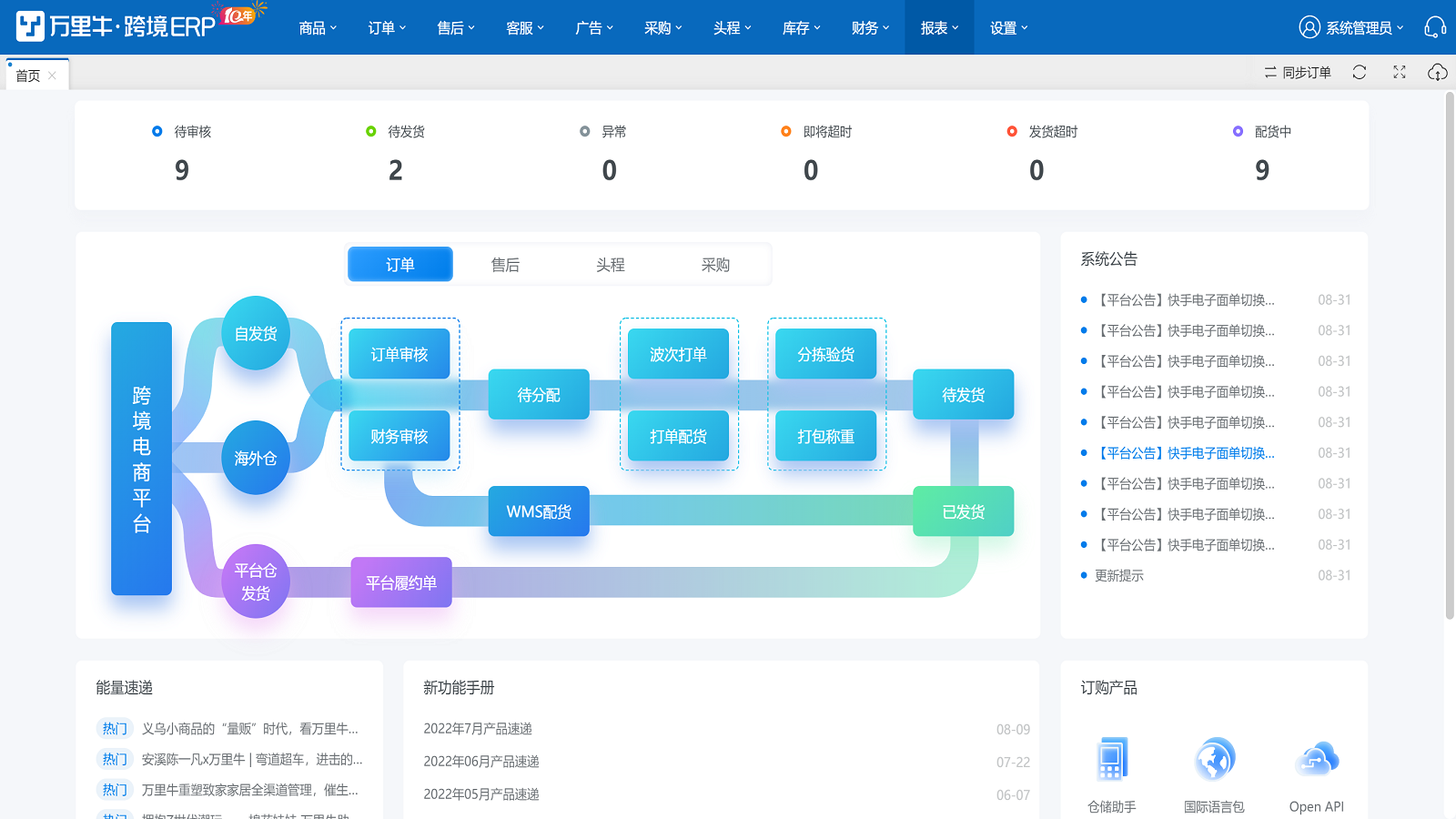Open the 设置 menu
The image size is (1456, 819).
tap(1009, 27)
